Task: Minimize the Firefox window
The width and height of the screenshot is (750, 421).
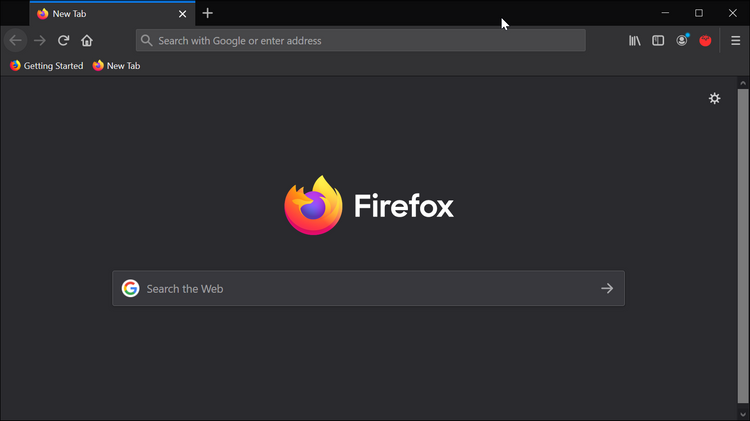Action: pyautogui.click(x=665, y=13)
